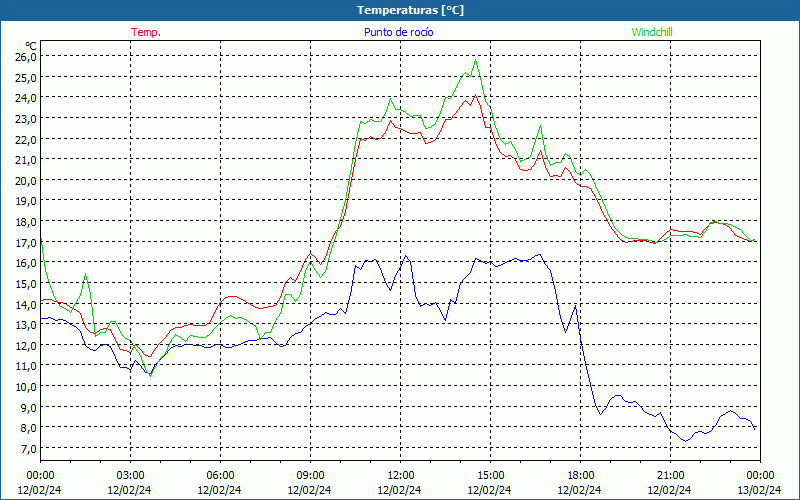Select the 20,0 y-axis value

[25, 180]
